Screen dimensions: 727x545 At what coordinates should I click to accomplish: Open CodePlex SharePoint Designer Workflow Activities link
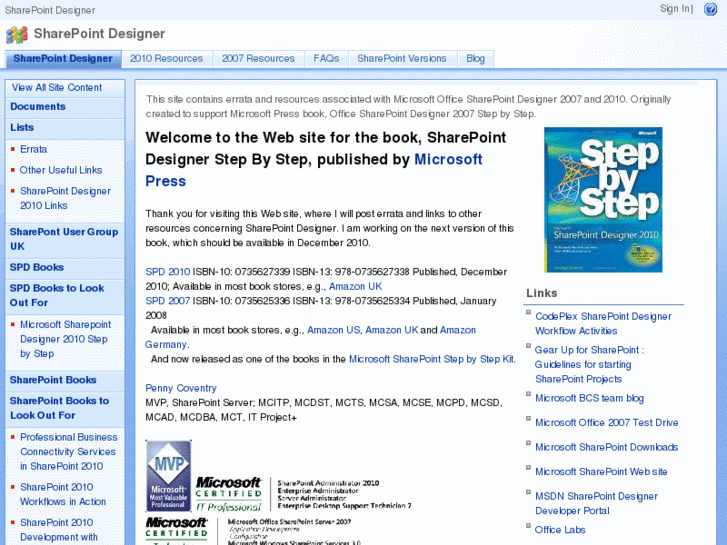[603, 324]
